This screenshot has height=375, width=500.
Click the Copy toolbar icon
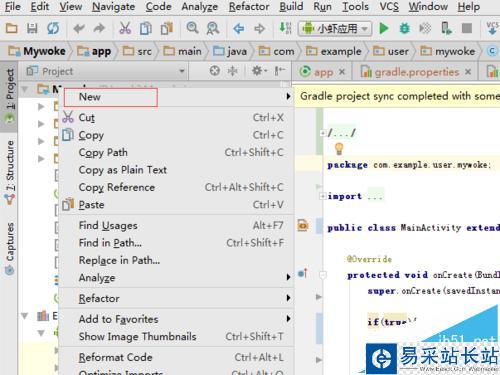(146, 28)
